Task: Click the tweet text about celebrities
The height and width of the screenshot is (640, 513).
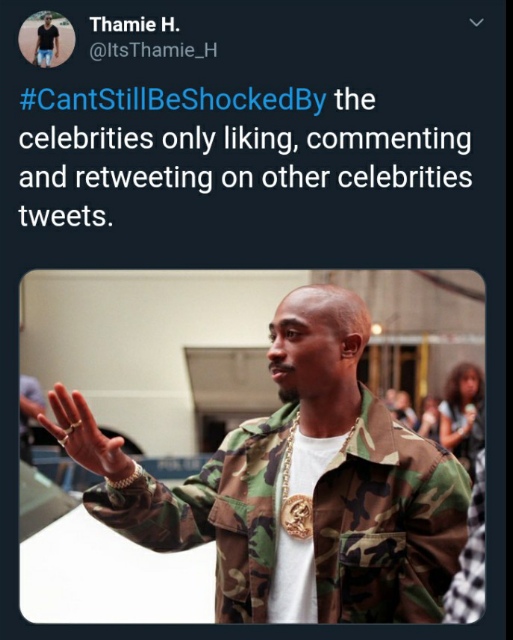Action: tap(246, 158)
